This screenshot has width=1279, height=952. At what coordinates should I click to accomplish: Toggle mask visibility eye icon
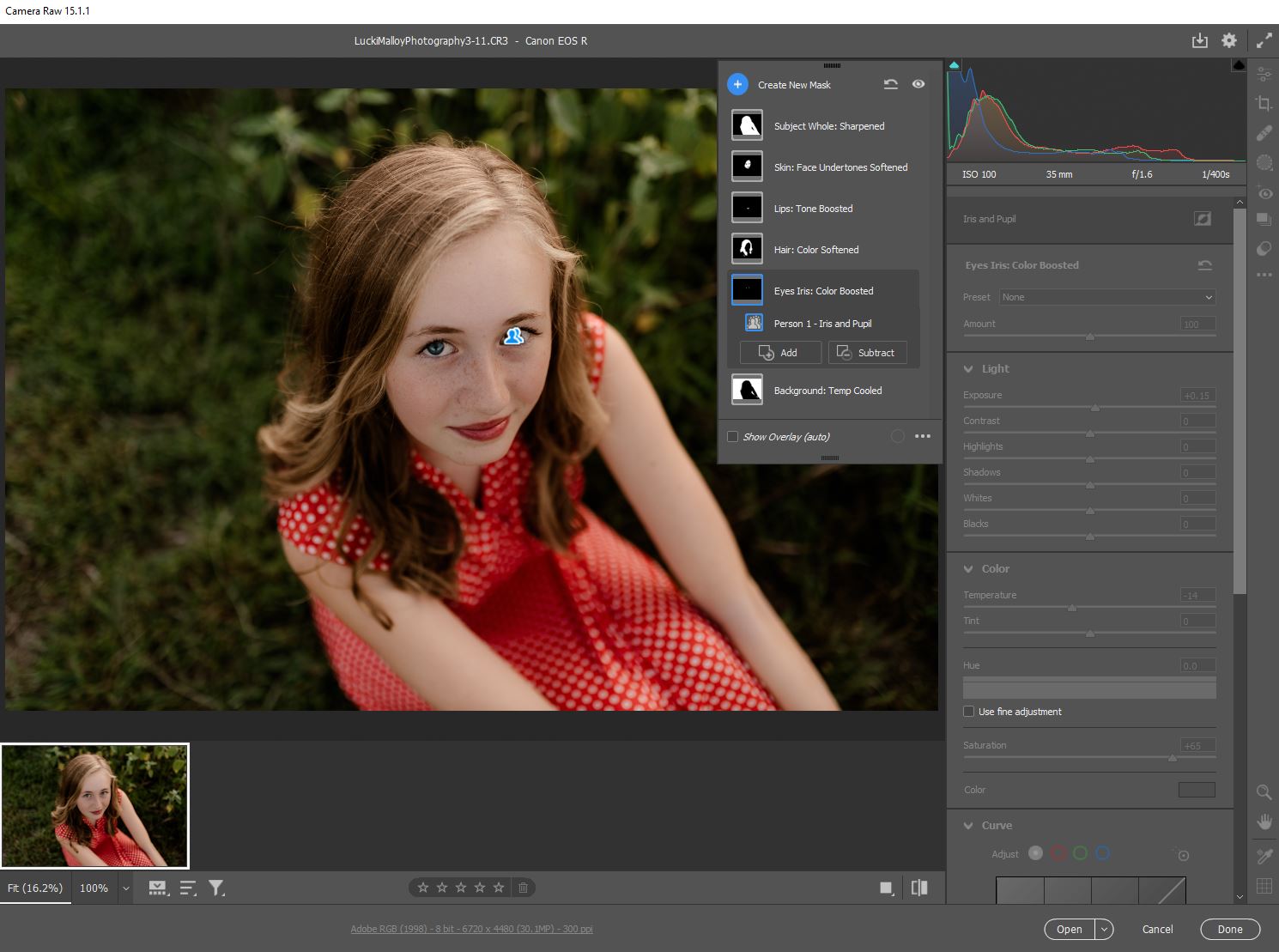click(918, 84)
